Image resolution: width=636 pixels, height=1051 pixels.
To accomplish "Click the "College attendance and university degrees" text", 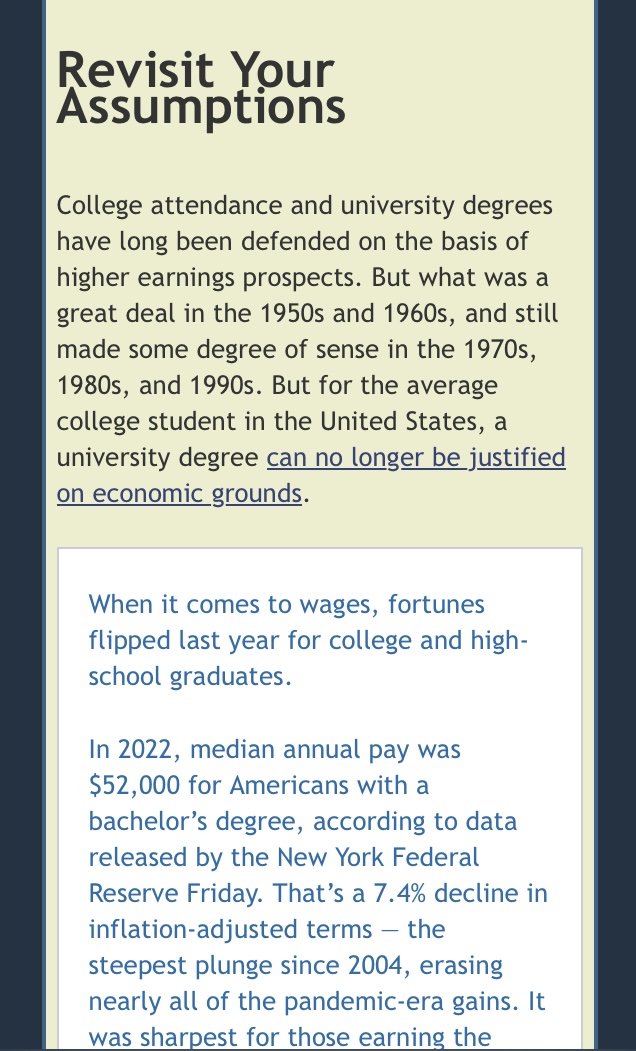I will 304,206.
